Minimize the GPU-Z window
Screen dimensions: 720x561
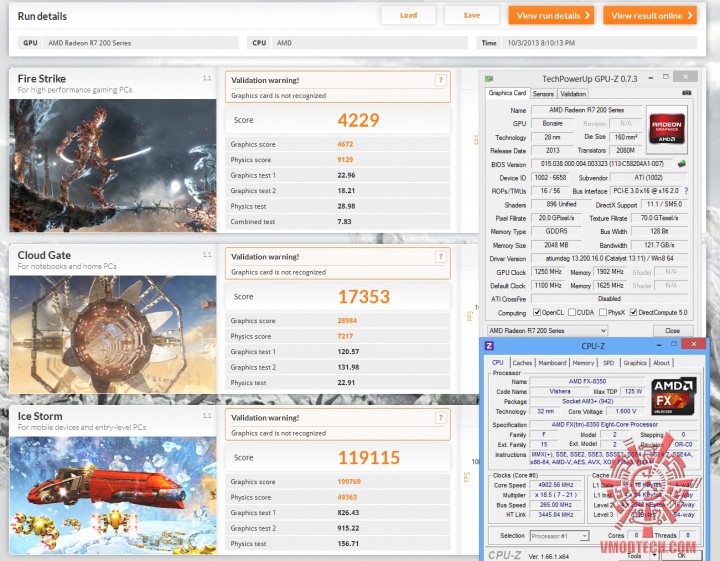(x=651, y=78)
